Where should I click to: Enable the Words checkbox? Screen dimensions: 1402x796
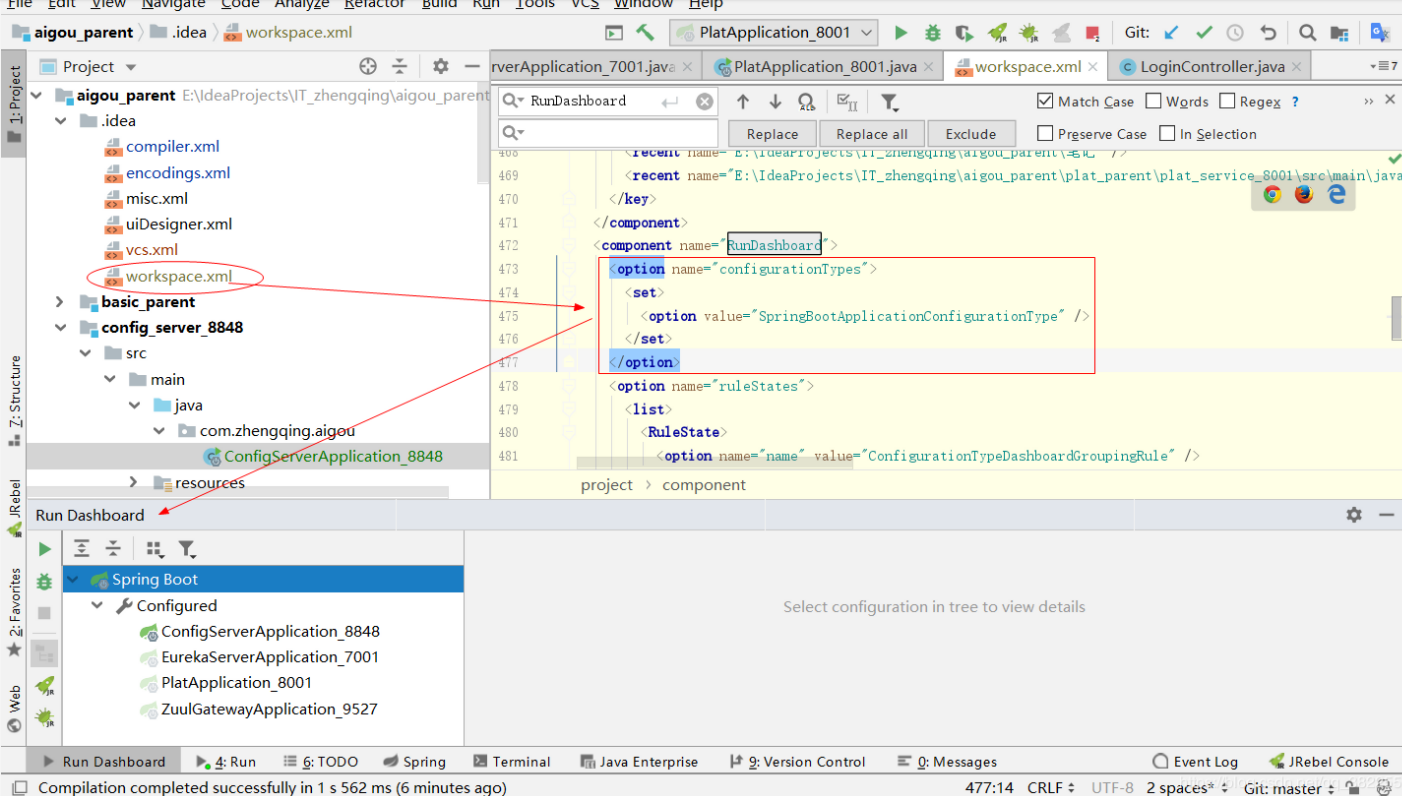click(1153, 101)
